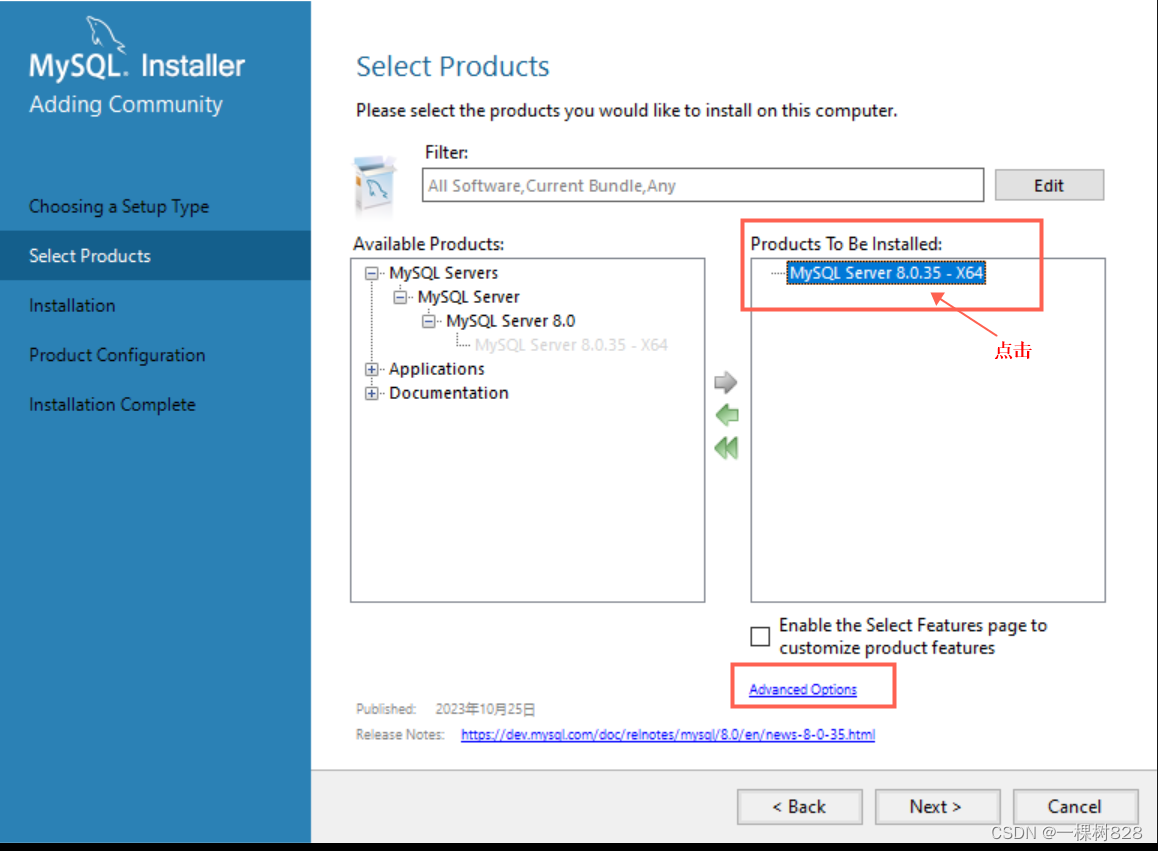Collapse the MySQL Servers tree node
Viewport: 1158px width, 851px height.
click(371, 273)
